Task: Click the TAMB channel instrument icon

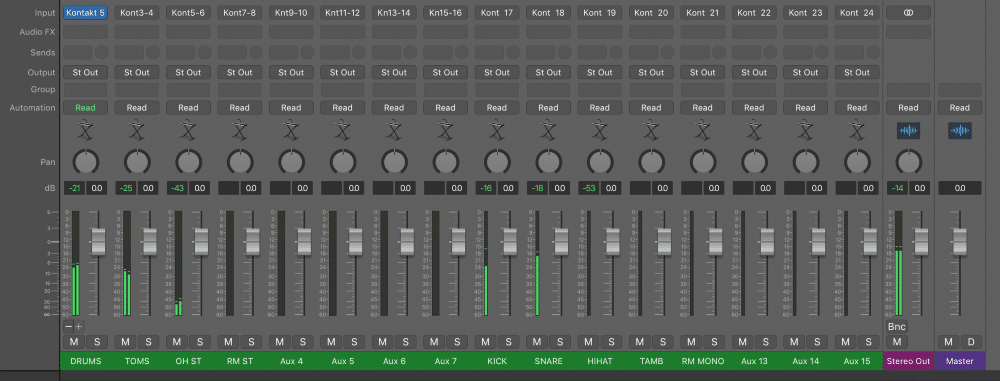Action: click(x=651, y=131)
